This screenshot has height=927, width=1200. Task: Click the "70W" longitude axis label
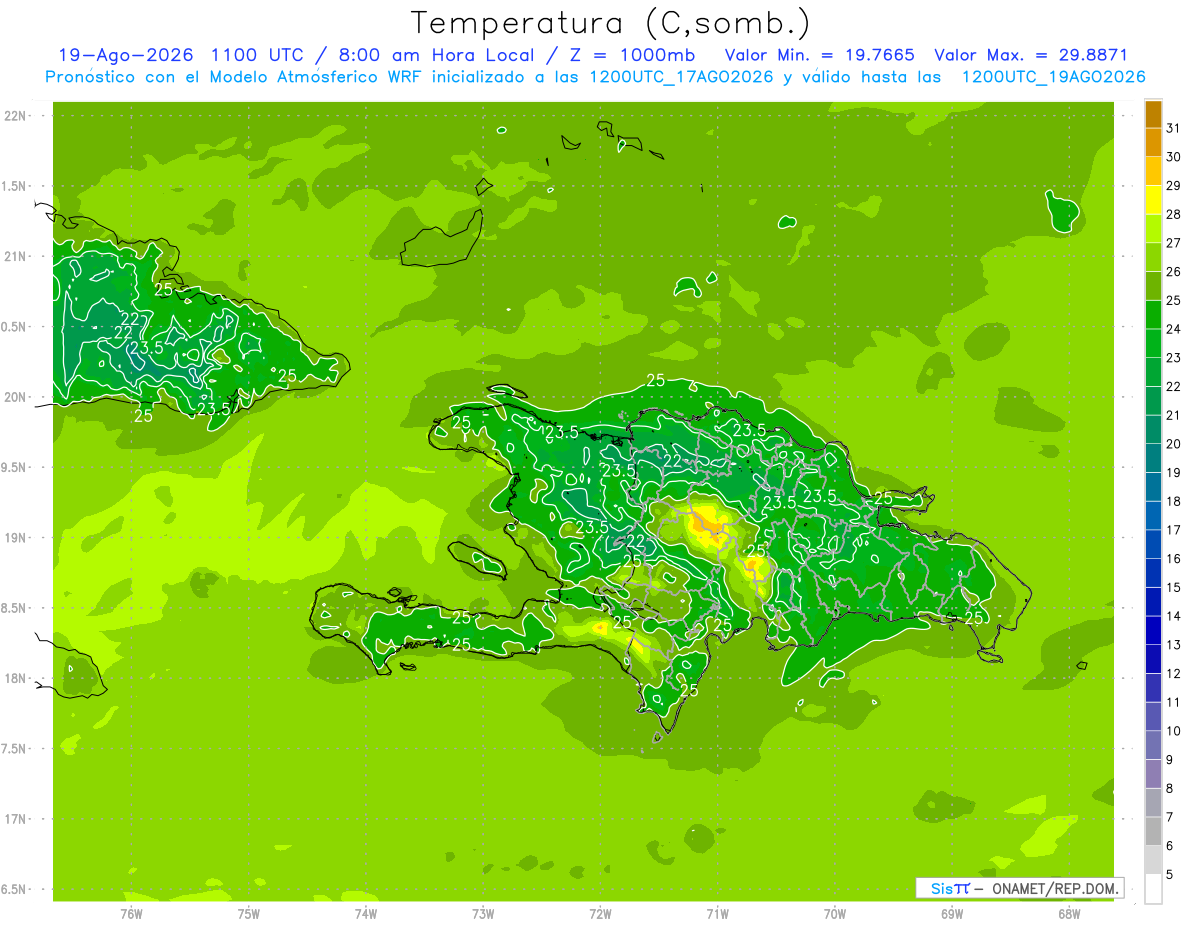tap(835, 914)
